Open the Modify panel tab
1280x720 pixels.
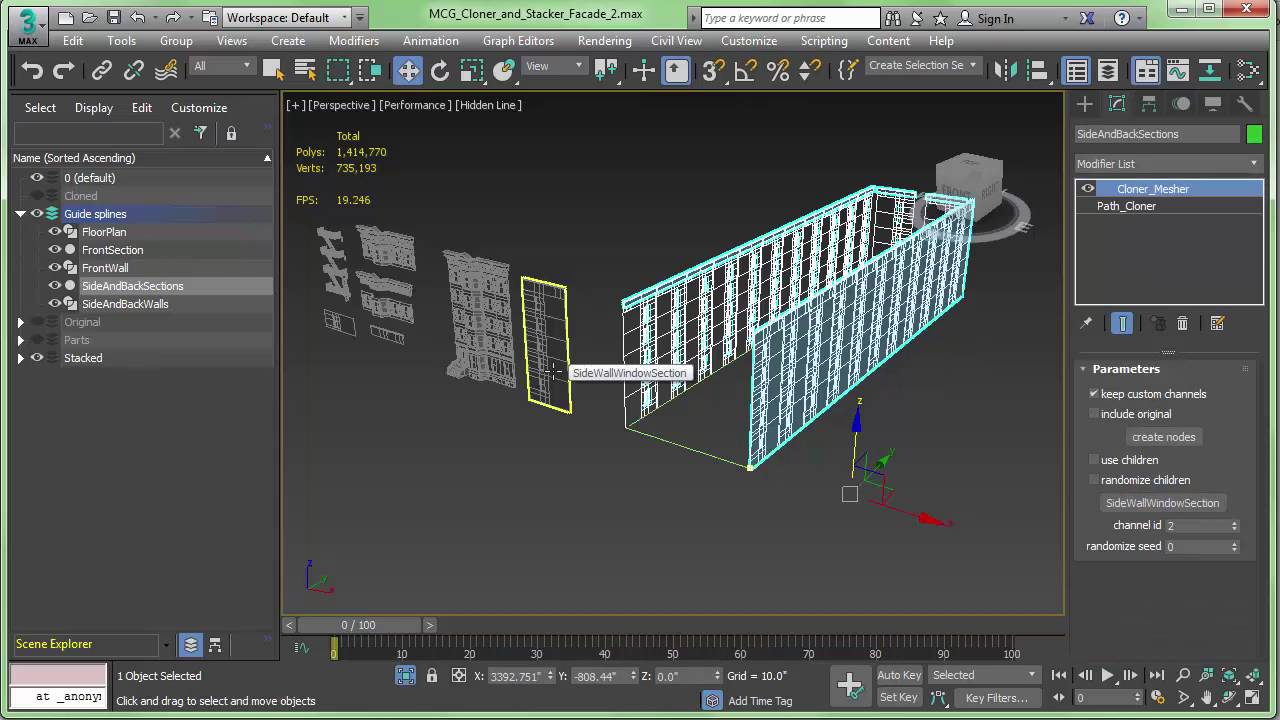pos(1117,104)
